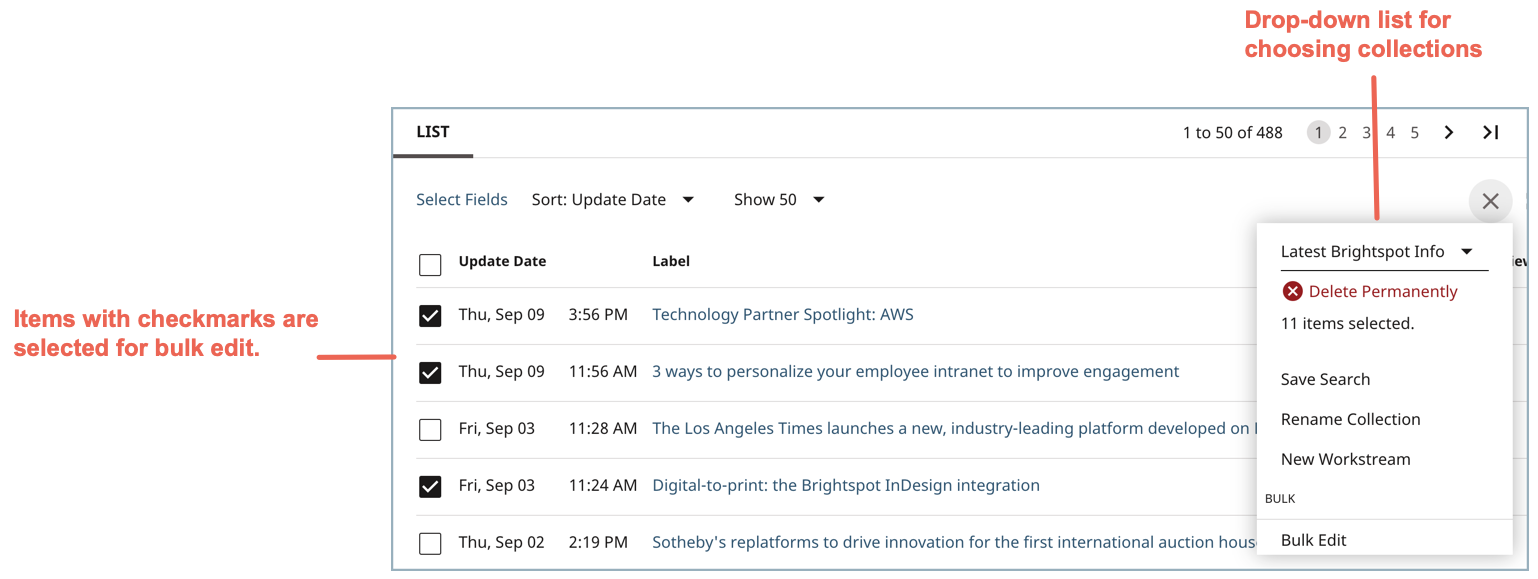Open Digital-to-print InDesign integration article
Image resolution: width=1538 pixels, height=579 pixels.
point(846,485)
